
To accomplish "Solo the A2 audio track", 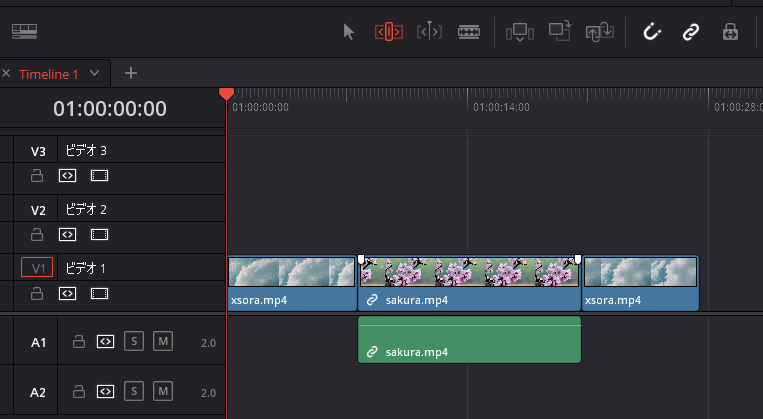I will [x=134, y=391].
